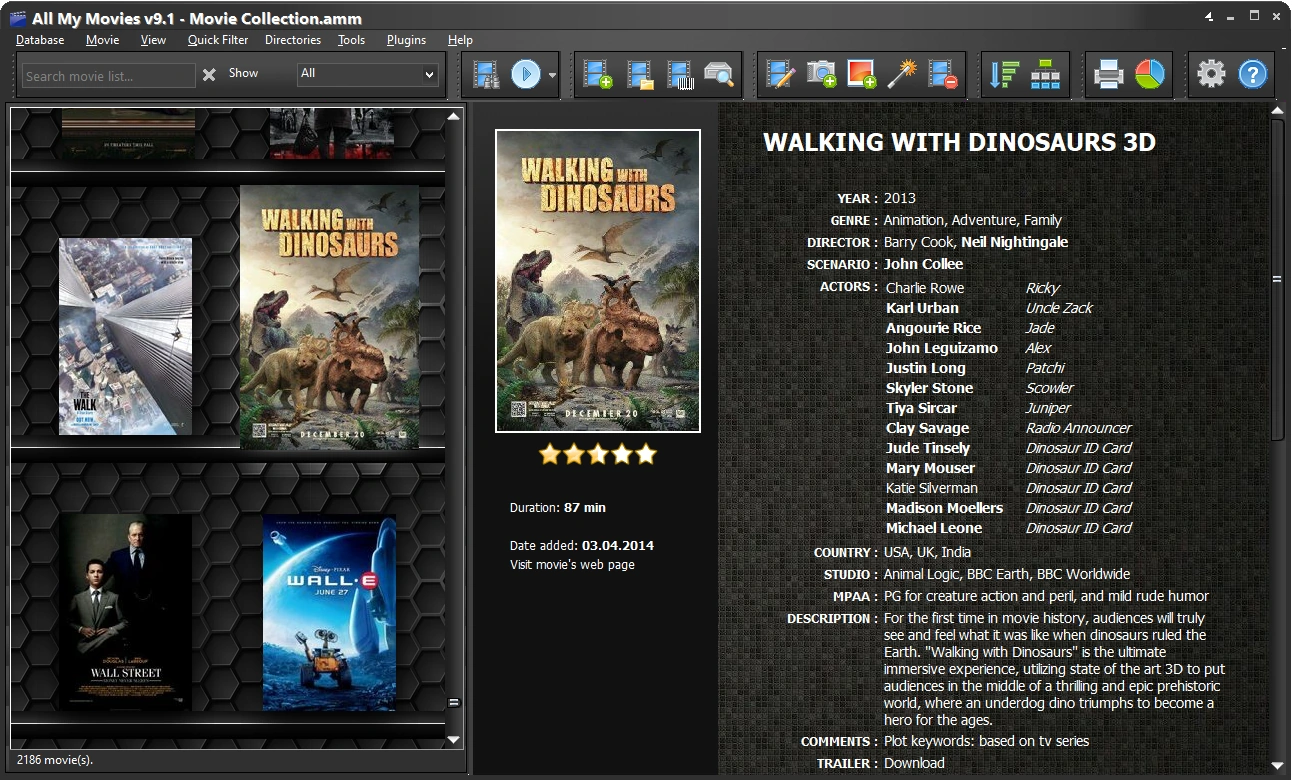Select Walking with Dinosaurs poster on the shelf
This screenshot has width=1292, height=782.
click(x=330, y=316)
